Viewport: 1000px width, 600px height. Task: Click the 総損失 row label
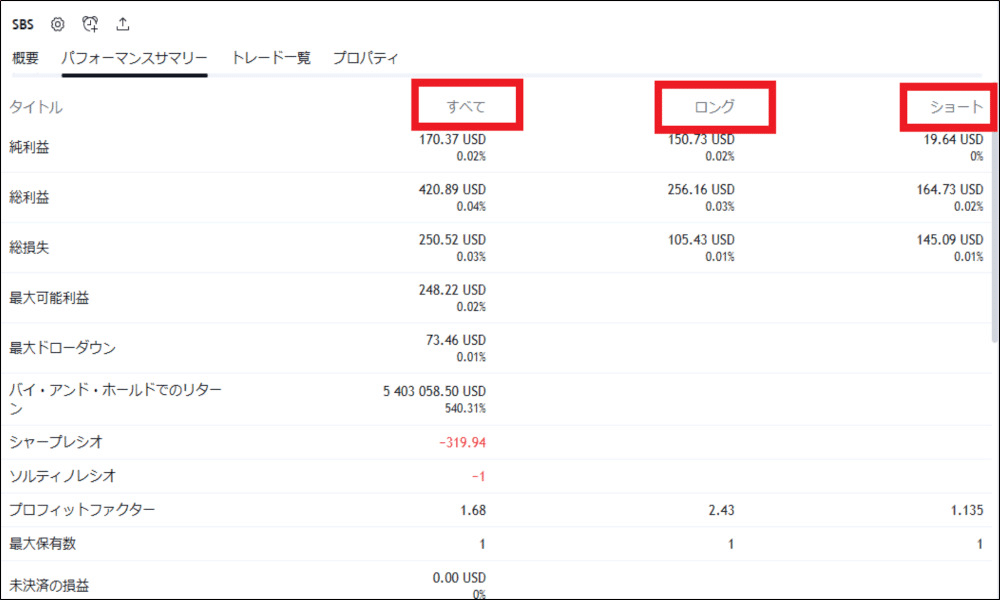(x=29, y=247)
